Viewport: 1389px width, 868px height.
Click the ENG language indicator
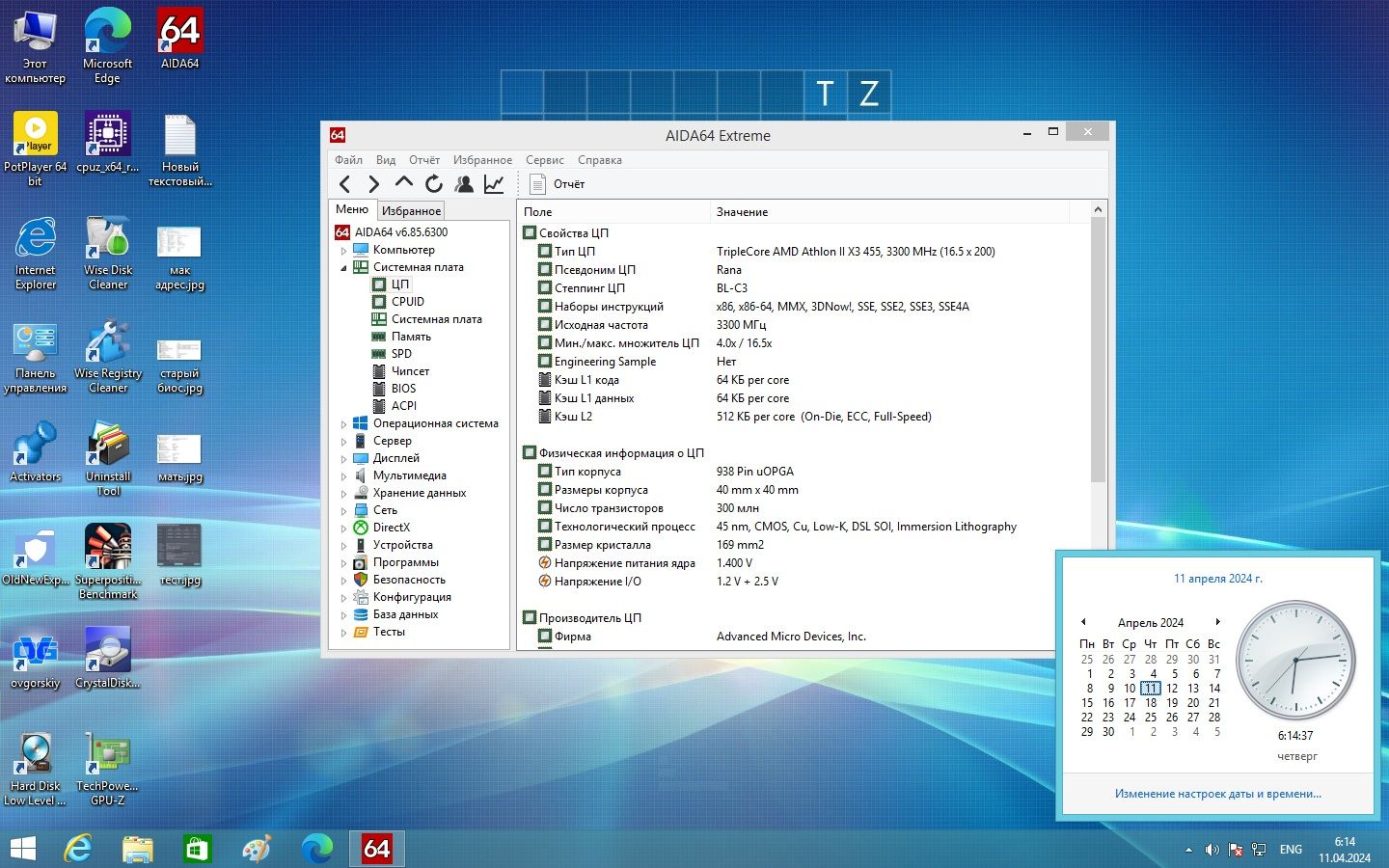(x=1291, y=850)
